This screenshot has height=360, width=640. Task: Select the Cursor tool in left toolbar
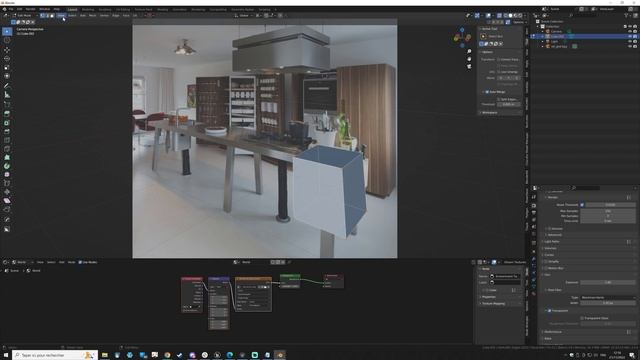(7, 40)
